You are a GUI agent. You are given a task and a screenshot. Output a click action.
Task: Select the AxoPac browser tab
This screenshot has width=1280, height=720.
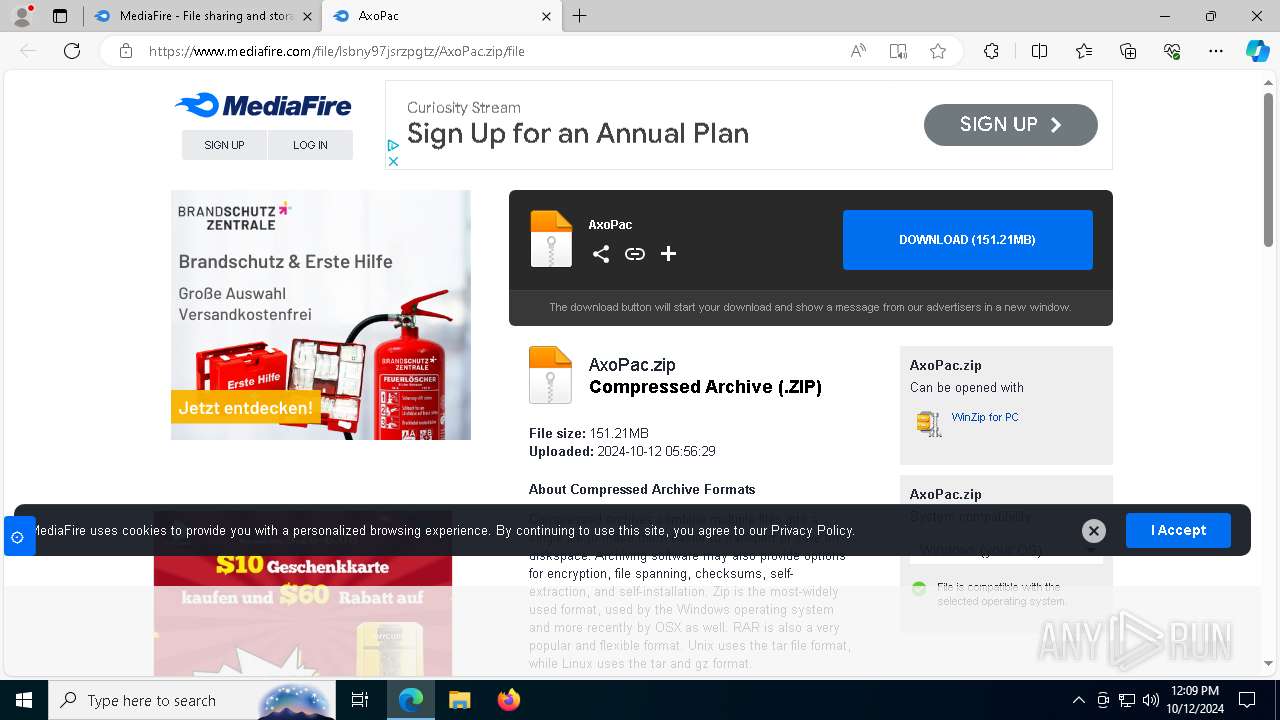pos(440,16)
